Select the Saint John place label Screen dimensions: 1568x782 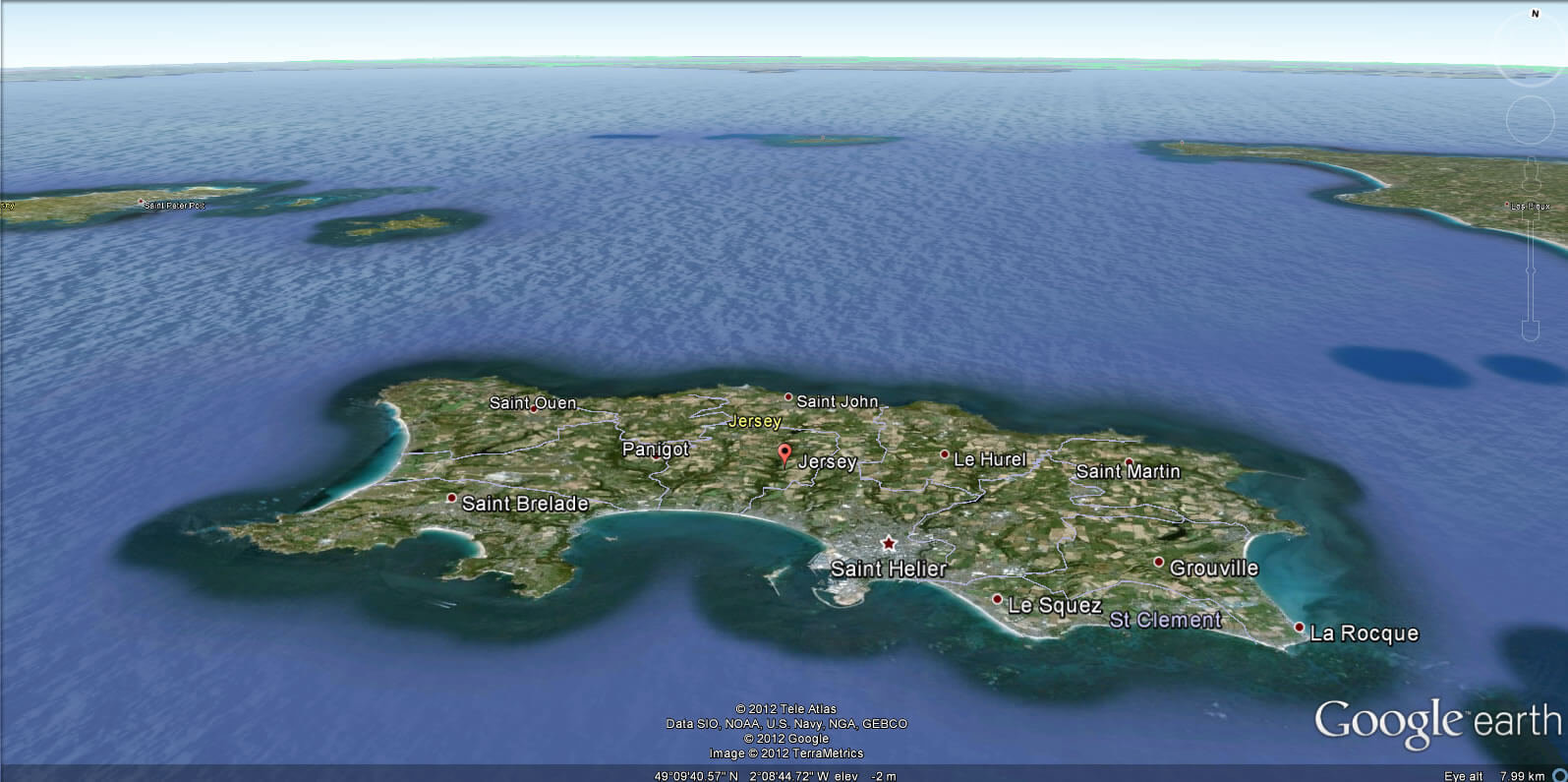coord(837,401)
